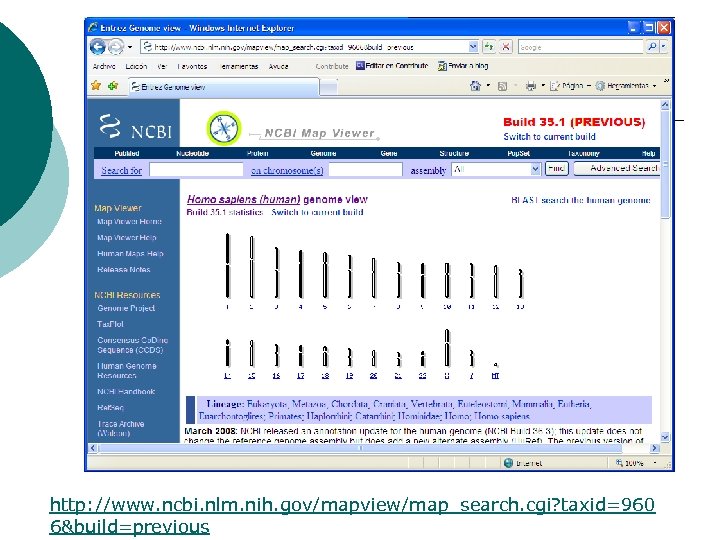This screenshot has height=540, width=720.
Task: Click the red Stop loading icon
Action: click(x=506, y=47)
